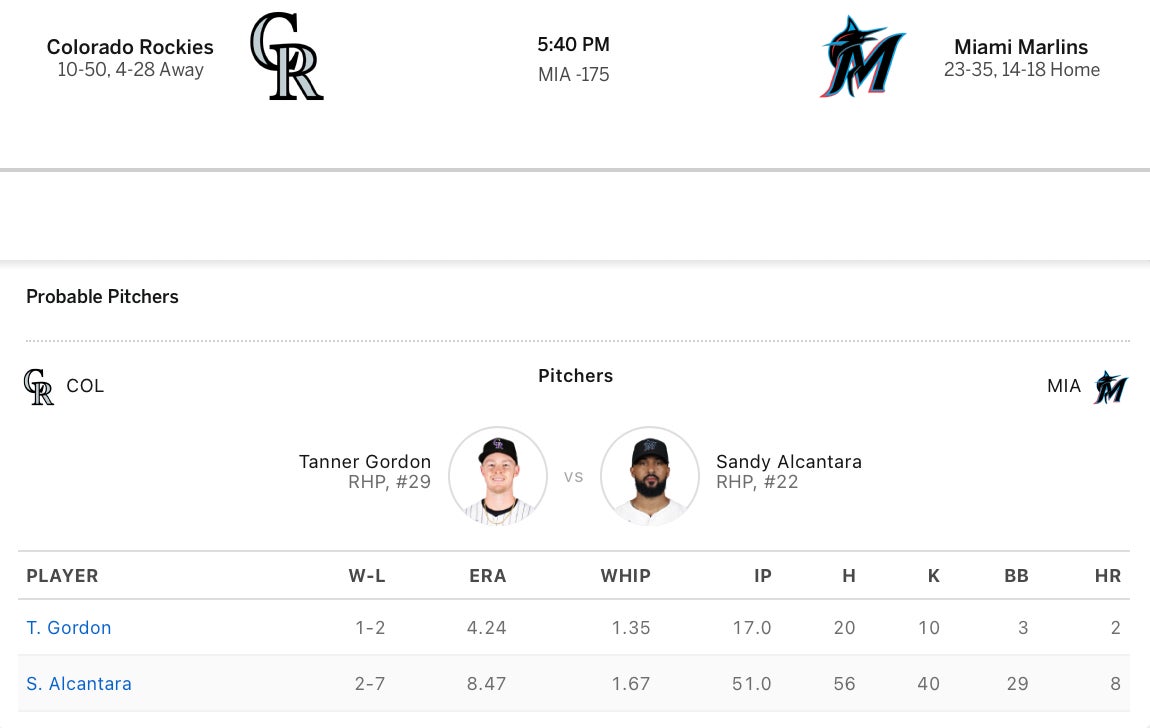Screen dimensions: 1150x728
Task: Click the 5:40 PM game time
Action: click(573, 45)
